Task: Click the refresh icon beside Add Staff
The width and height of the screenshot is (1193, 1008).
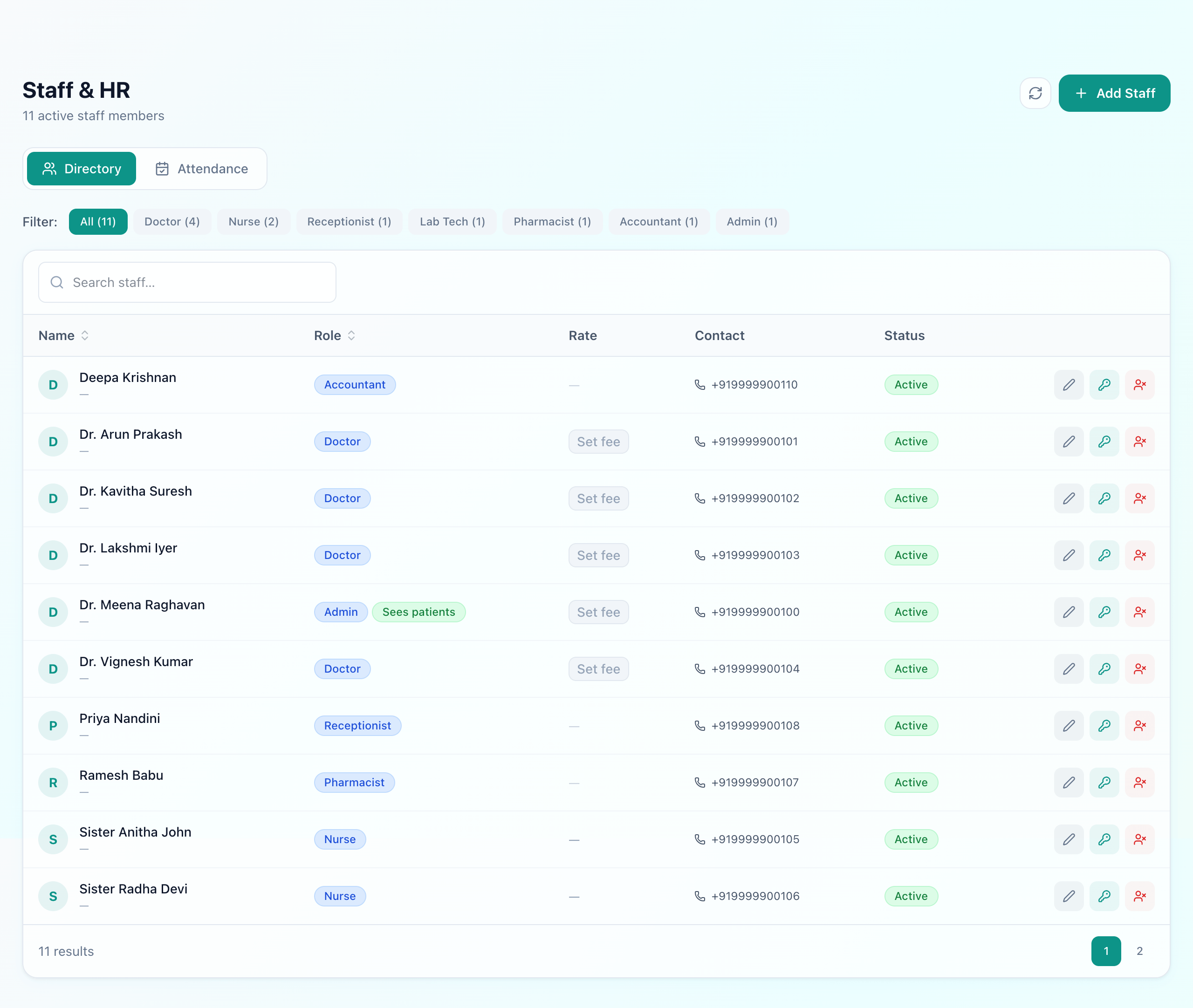Action: [x=1035, y=93]
